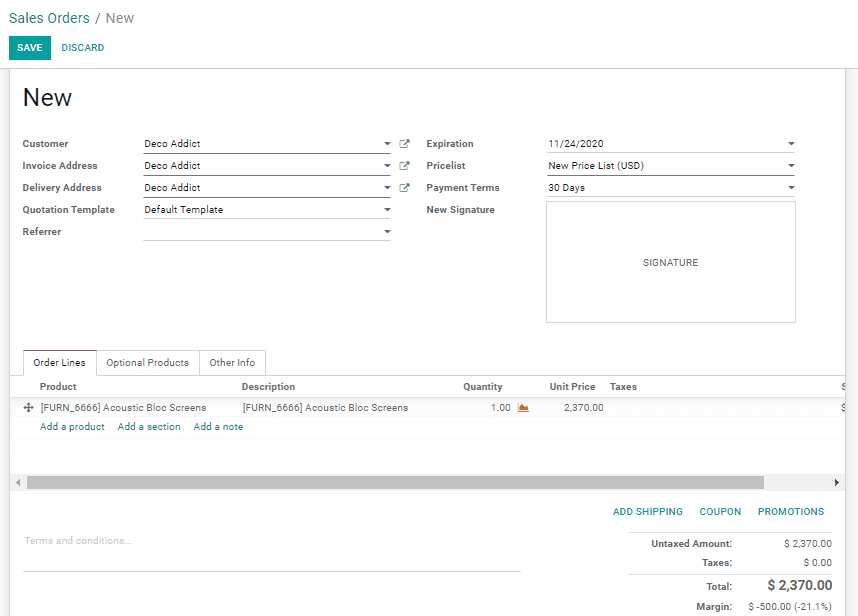Image resolution: width=858 pixels, height=616 pixels.
Task: Click the Margin value $ -500.00 (-21.1%)
Action: (790, 607)
